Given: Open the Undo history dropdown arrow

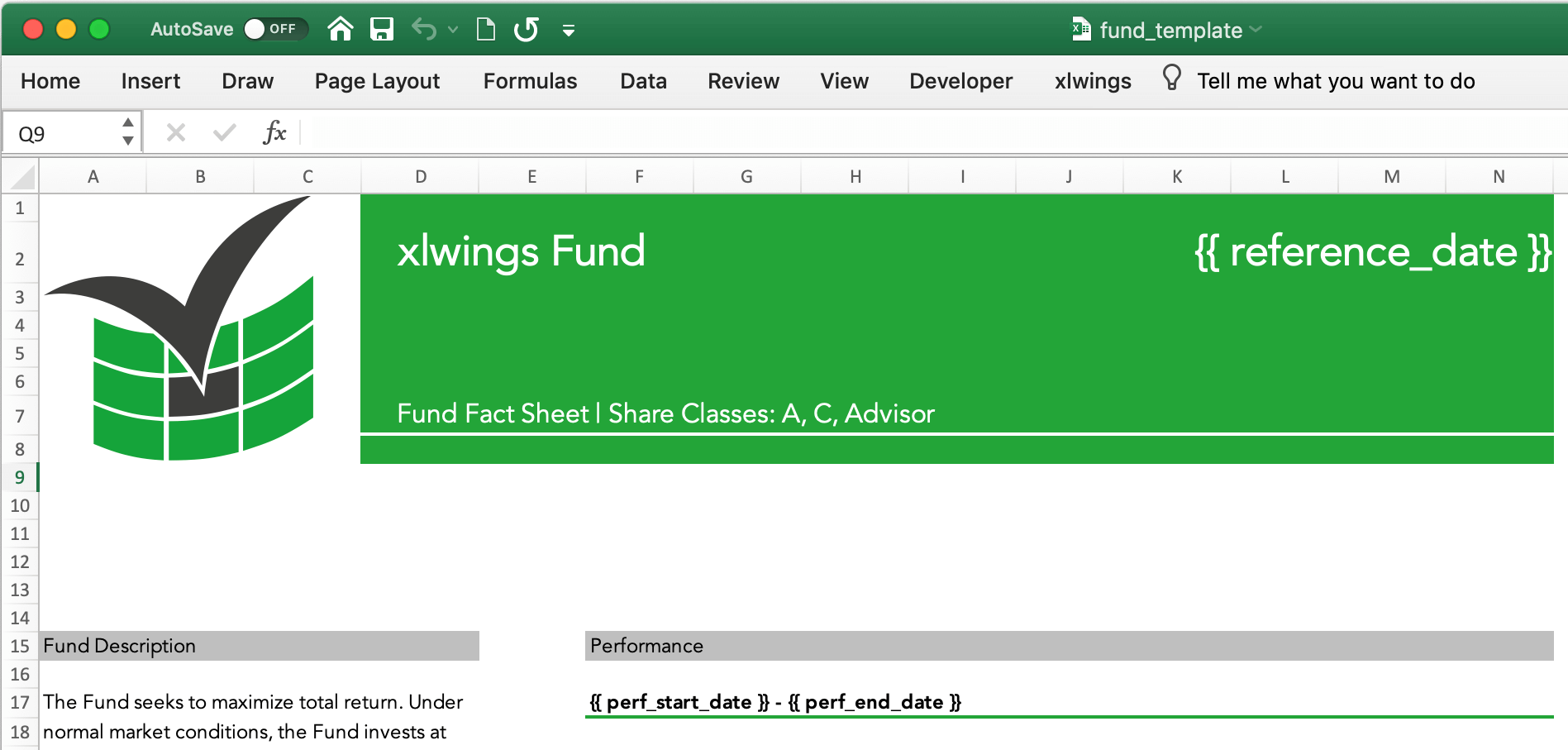Looking at the screenshot, I should click(453, 30).
